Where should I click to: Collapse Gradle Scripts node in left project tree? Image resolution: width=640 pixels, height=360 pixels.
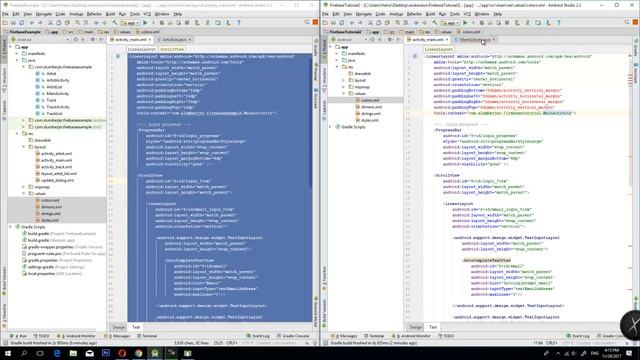11,227
